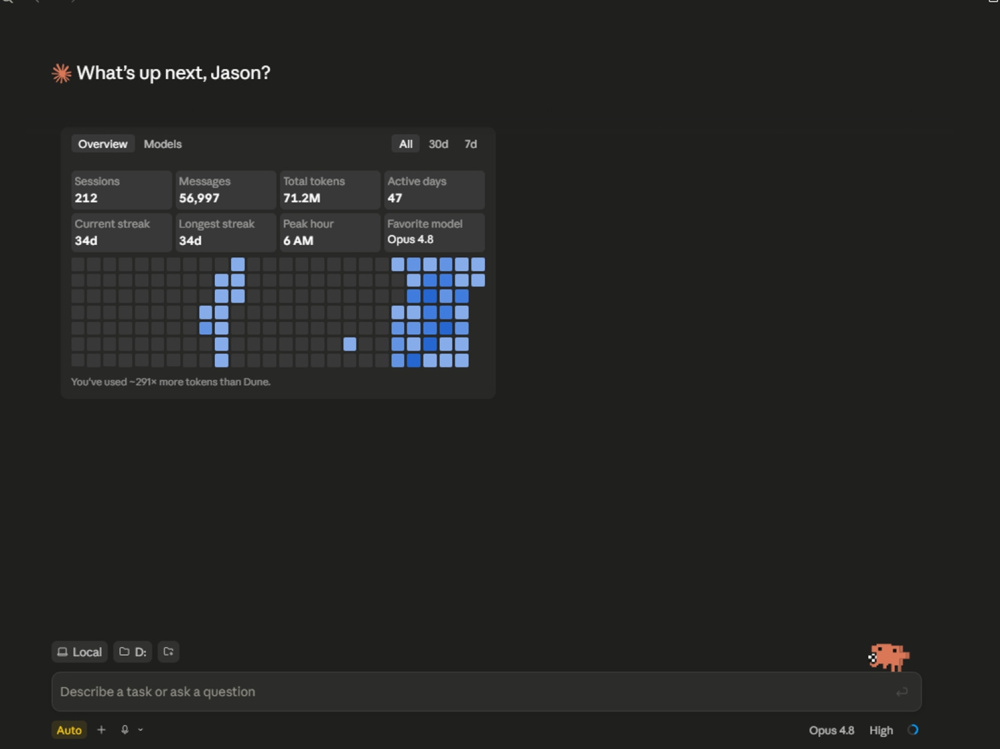The height and width of the screenshot is (749, 1000).
Task: Switch to the Models tab
Action: (163, 144)
